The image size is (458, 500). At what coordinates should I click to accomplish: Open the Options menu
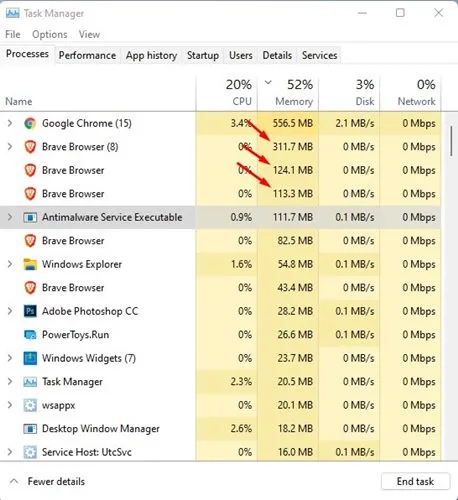[x=50, y=34]
